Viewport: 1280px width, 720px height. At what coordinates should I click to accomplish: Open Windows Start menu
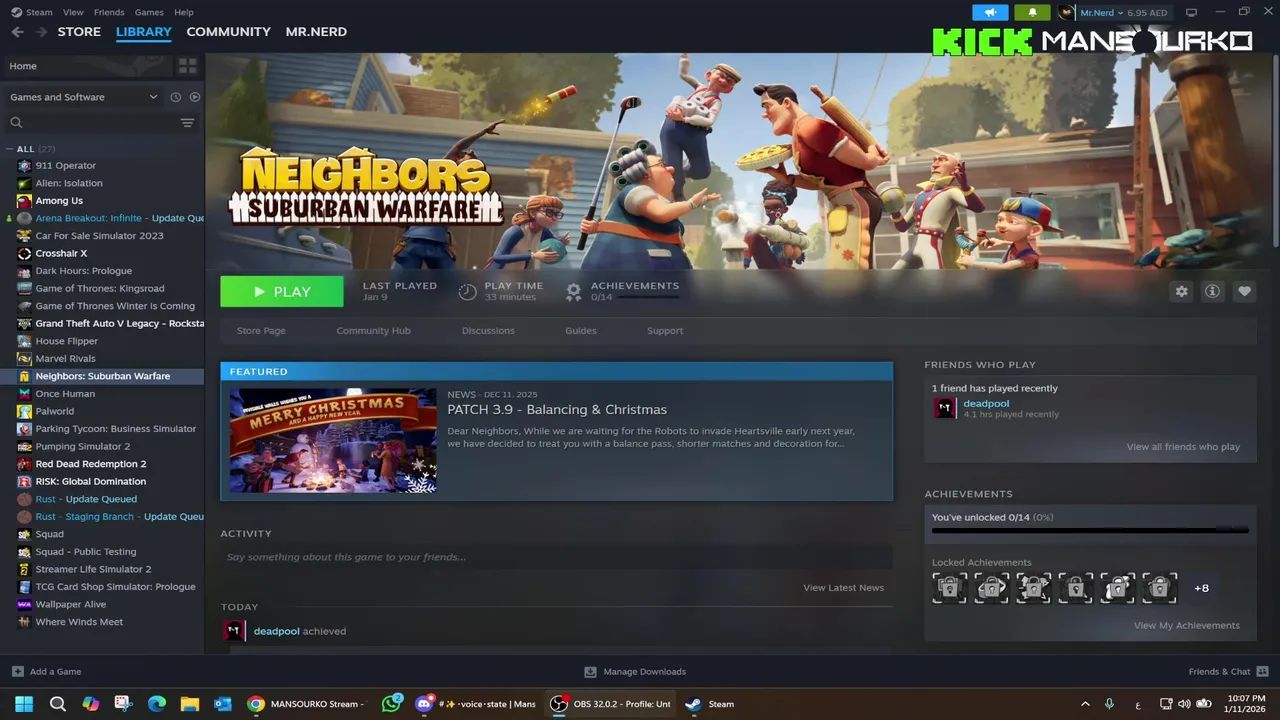(x=24, y=704)
